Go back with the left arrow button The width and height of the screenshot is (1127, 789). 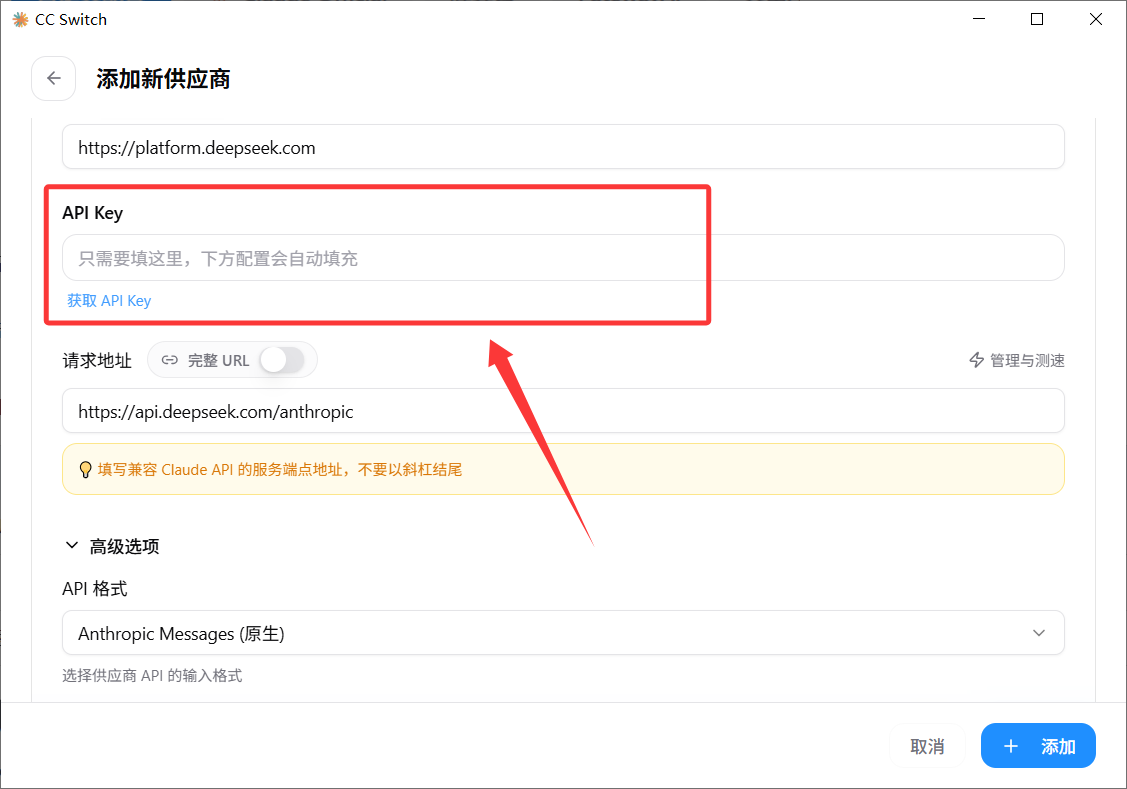point(54,78)
